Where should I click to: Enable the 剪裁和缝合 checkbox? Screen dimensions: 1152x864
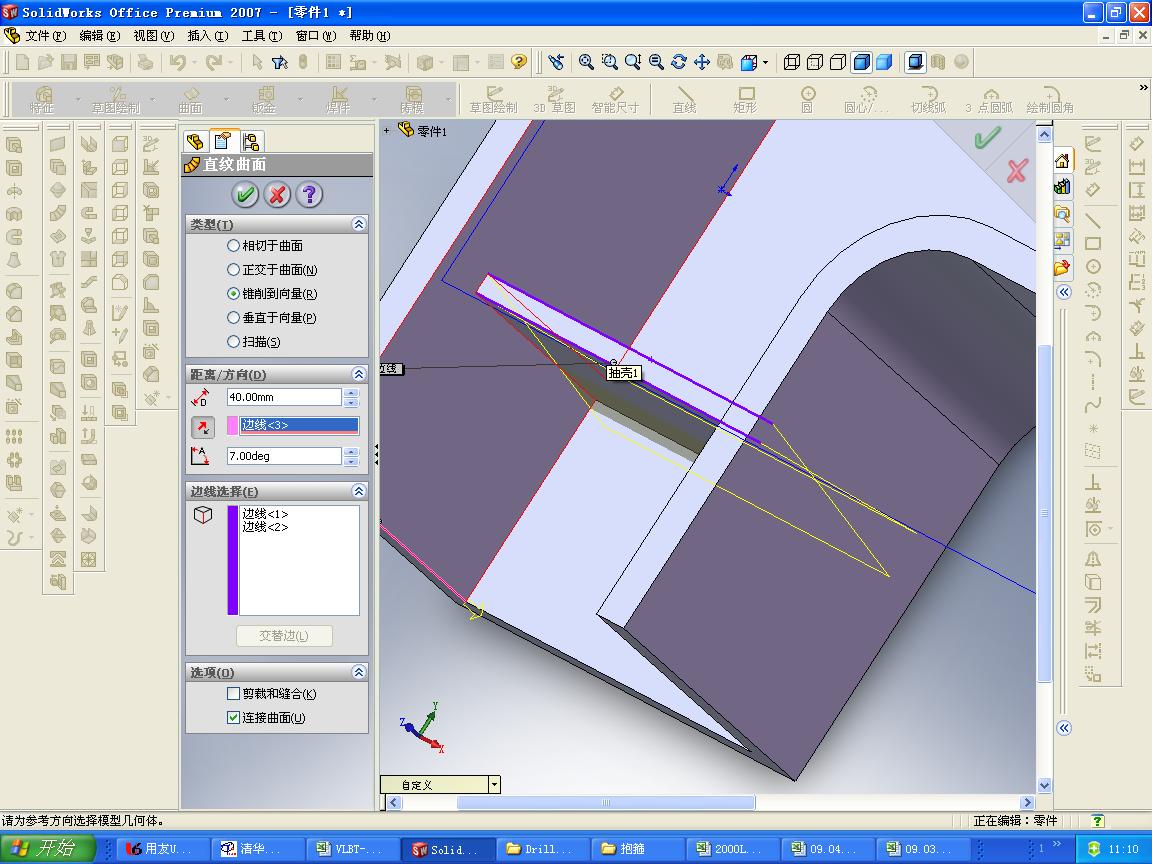point(234,694)
